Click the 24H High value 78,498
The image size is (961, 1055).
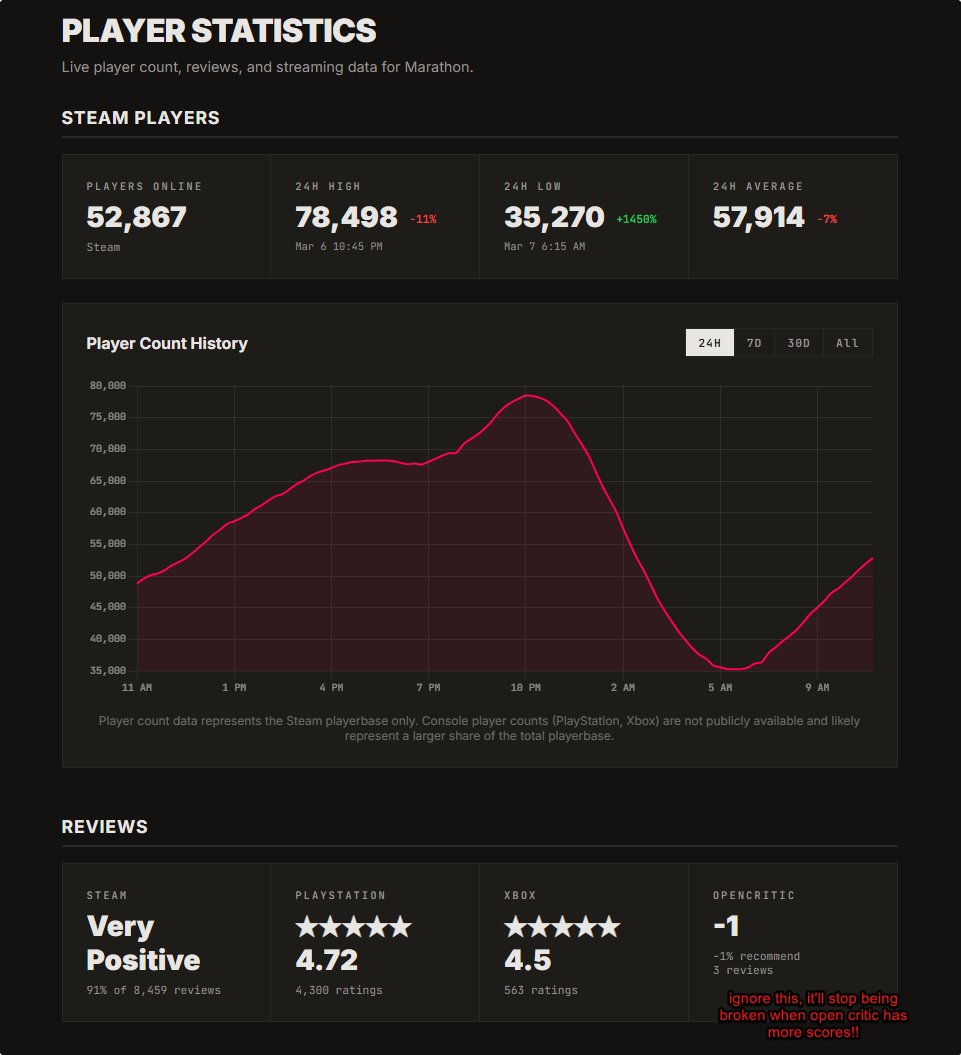[x=347, y=217]
